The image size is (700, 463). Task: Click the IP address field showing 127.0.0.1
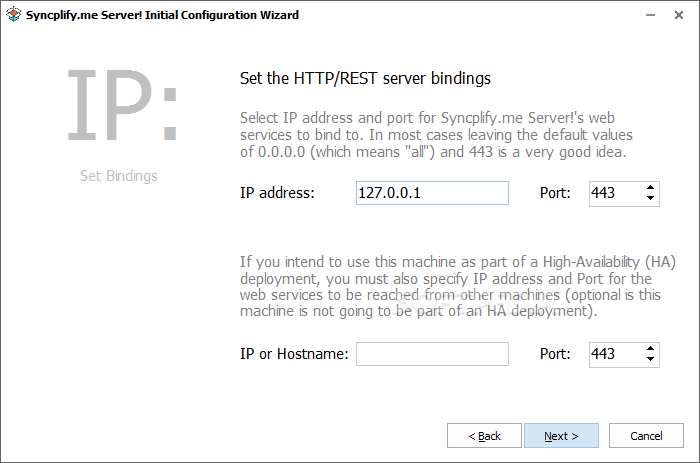tap(432, 193)
